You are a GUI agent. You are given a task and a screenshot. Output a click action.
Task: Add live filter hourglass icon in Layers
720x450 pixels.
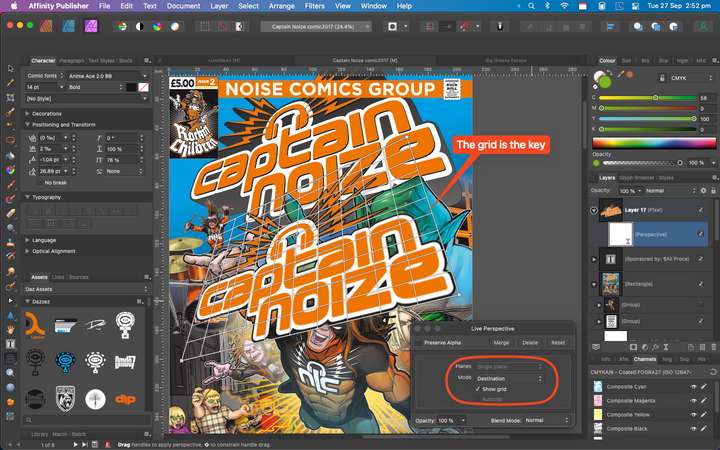pyautogui.click(x=665, y=347)
